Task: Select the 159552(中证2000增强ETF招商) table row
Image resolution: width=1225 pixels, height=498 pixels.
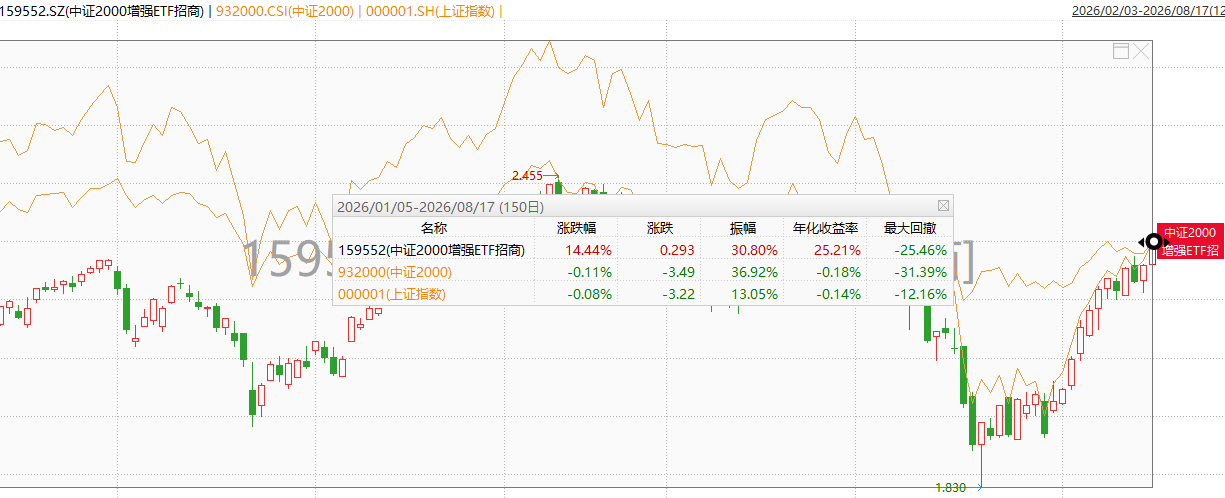Action: pos(642,250)
